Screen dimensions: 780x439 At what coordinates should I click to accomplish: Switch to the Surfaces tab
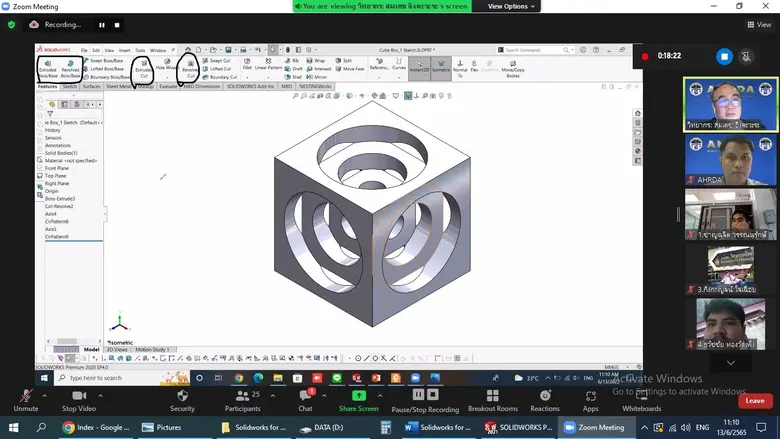click(x=92, y=87)
